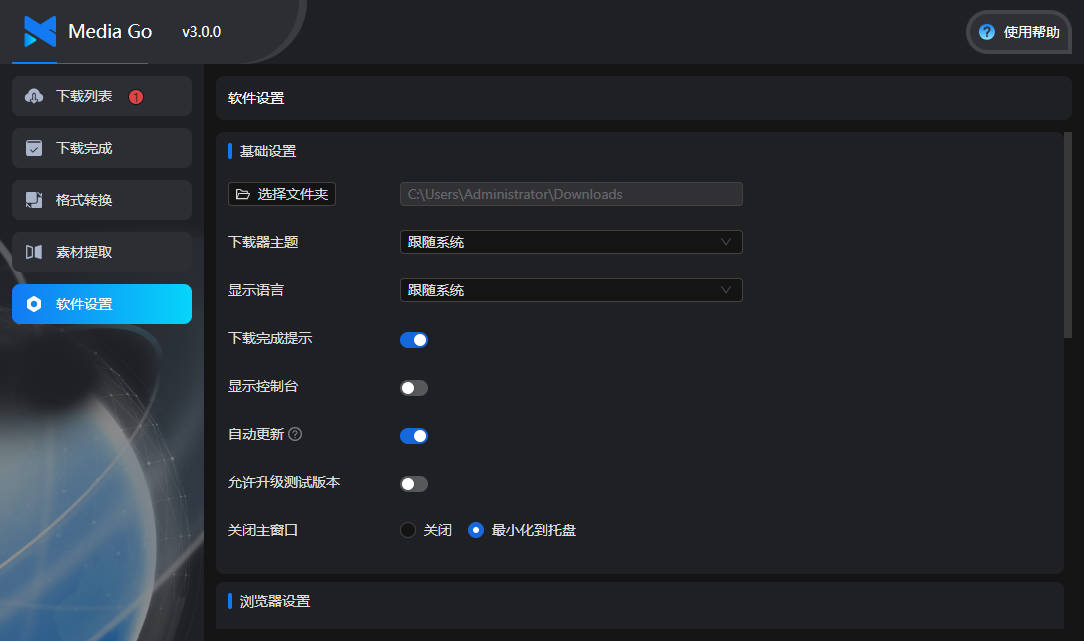Click the settings panel vertical scrollbar
1084x641 pixels.
pos(1067,235)
